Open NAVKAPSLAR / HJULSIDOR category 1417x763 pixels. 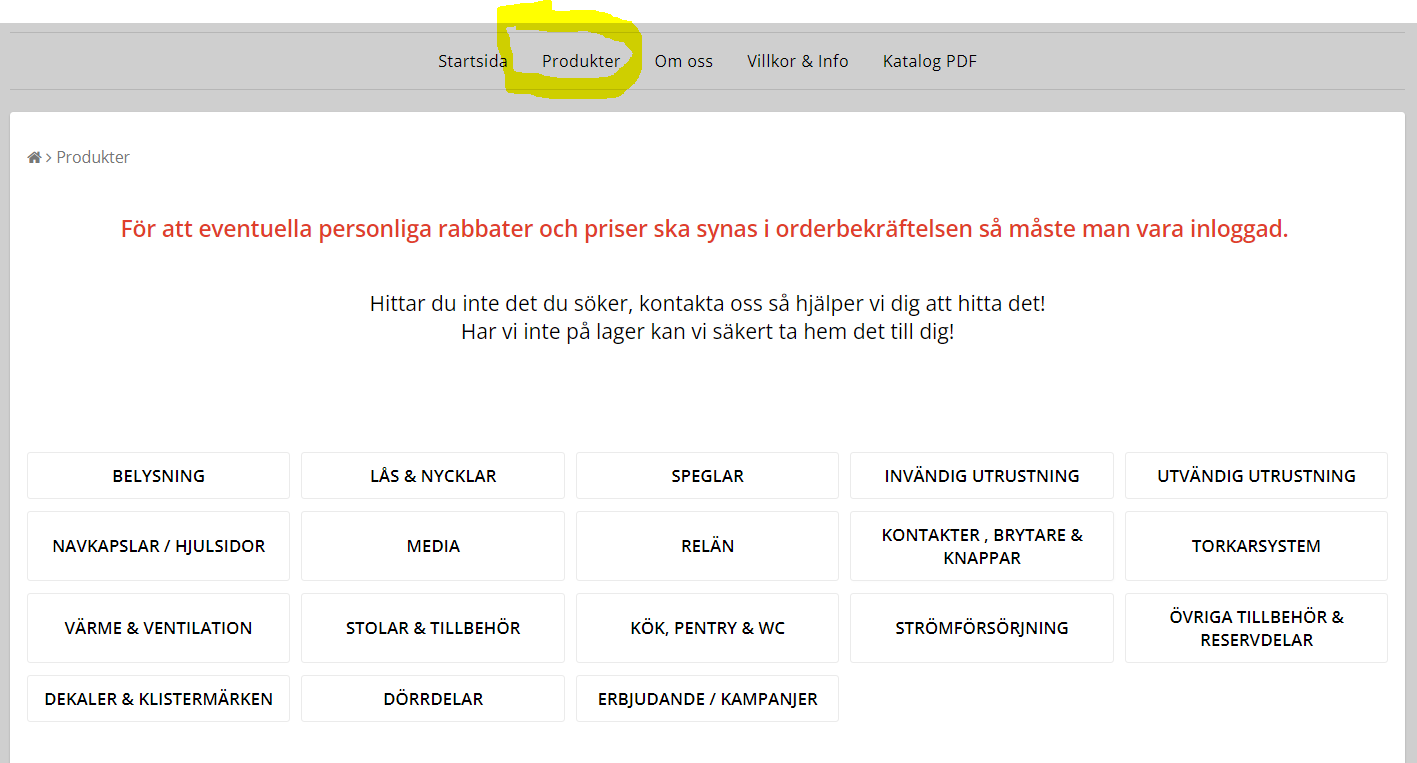[158, 546]
